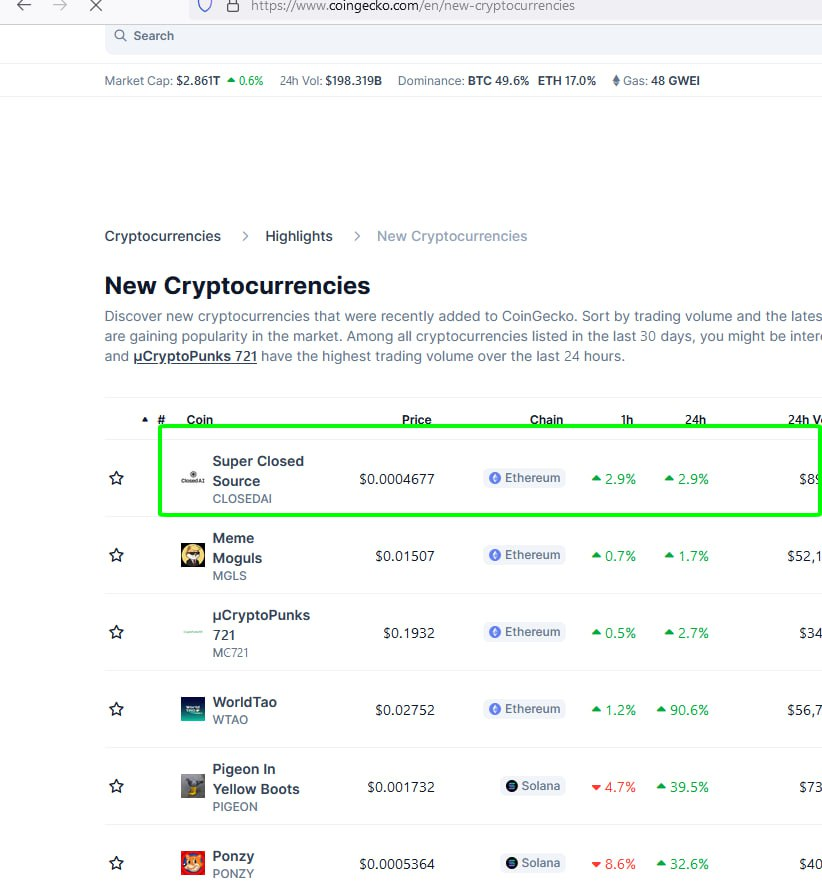Click the $0.0005364 price cell

click(x=397, y=864)
